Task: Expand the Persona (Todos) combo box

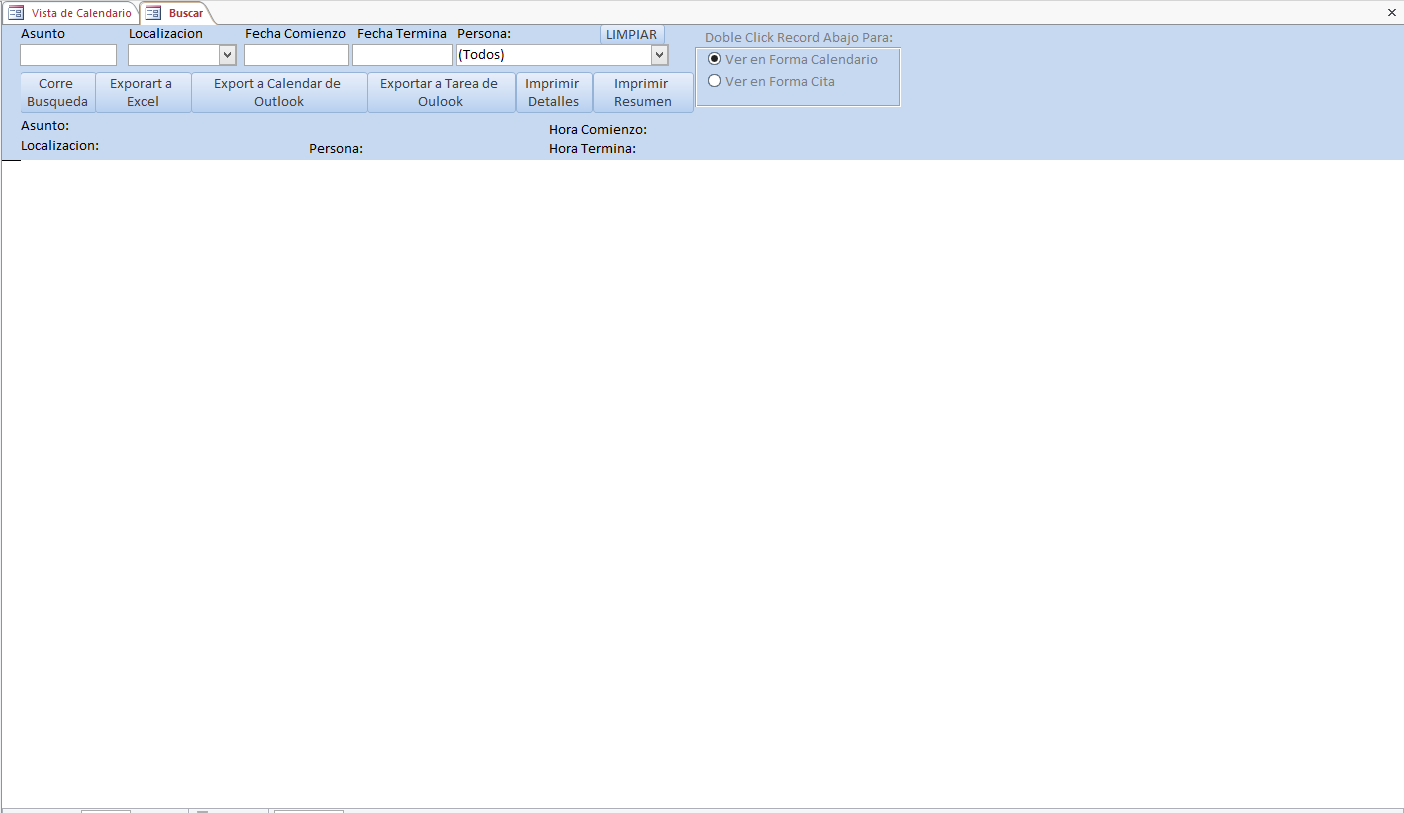Action: click(659, 55)
